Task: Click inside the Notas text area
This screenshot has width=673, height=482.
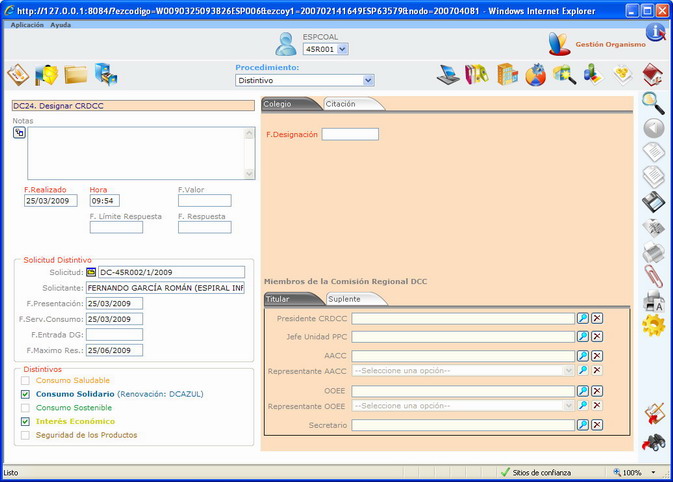Action: (x=136, y=153)
